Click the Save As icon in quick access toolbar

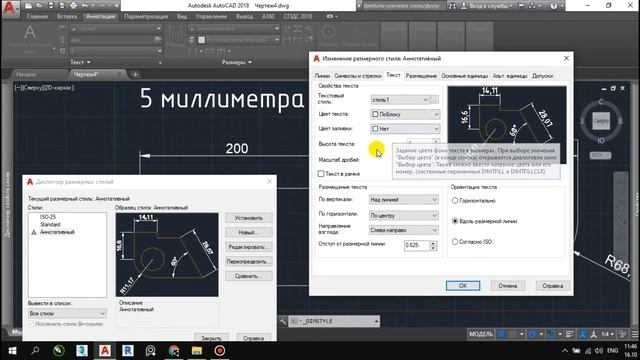coord(62,6)
